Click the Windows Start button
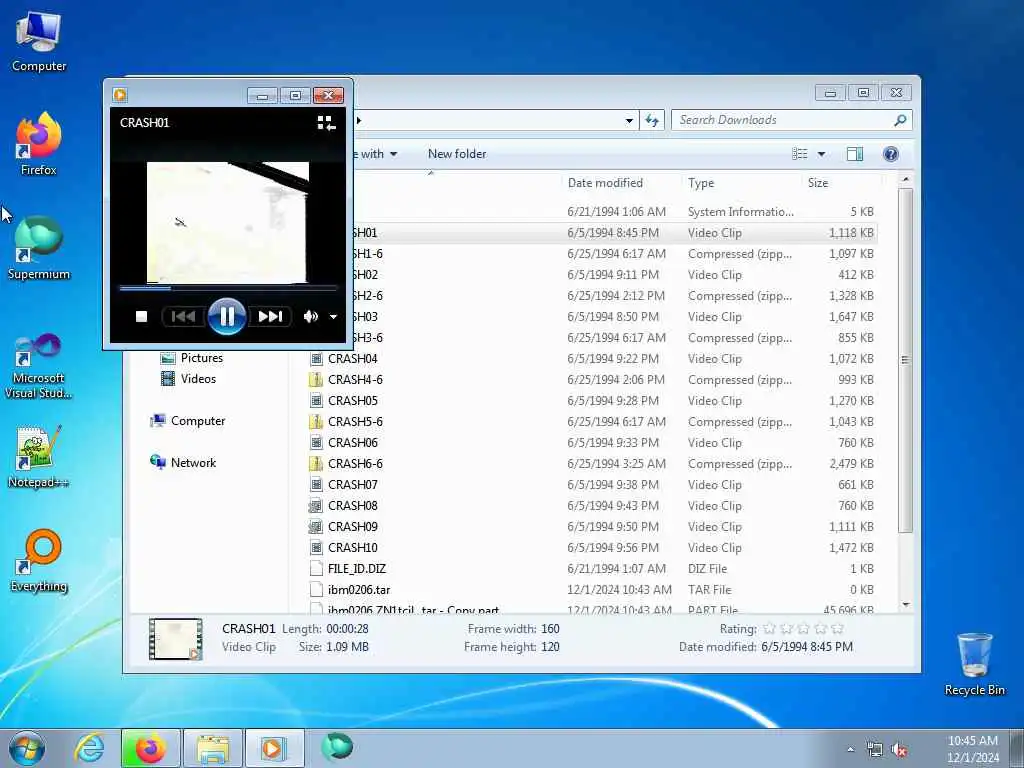 pyautogui.click(x=27, y=748)
